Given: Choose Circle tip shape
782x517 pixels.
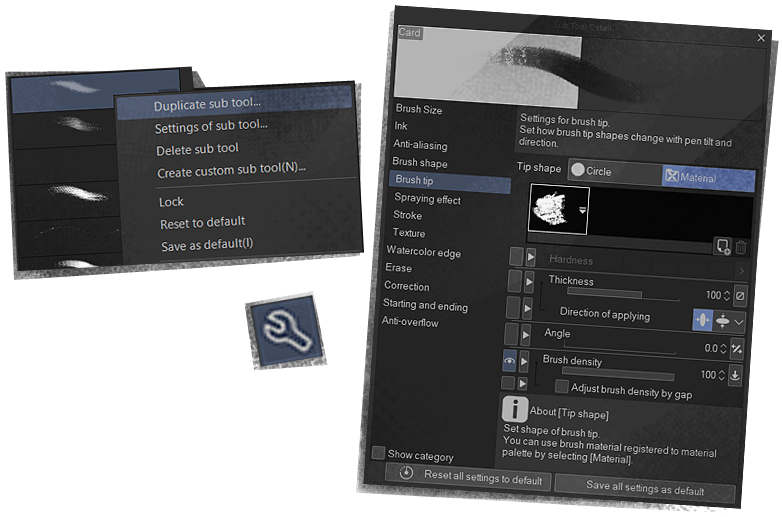Looking at the screenshot, I should click(615, 172).
